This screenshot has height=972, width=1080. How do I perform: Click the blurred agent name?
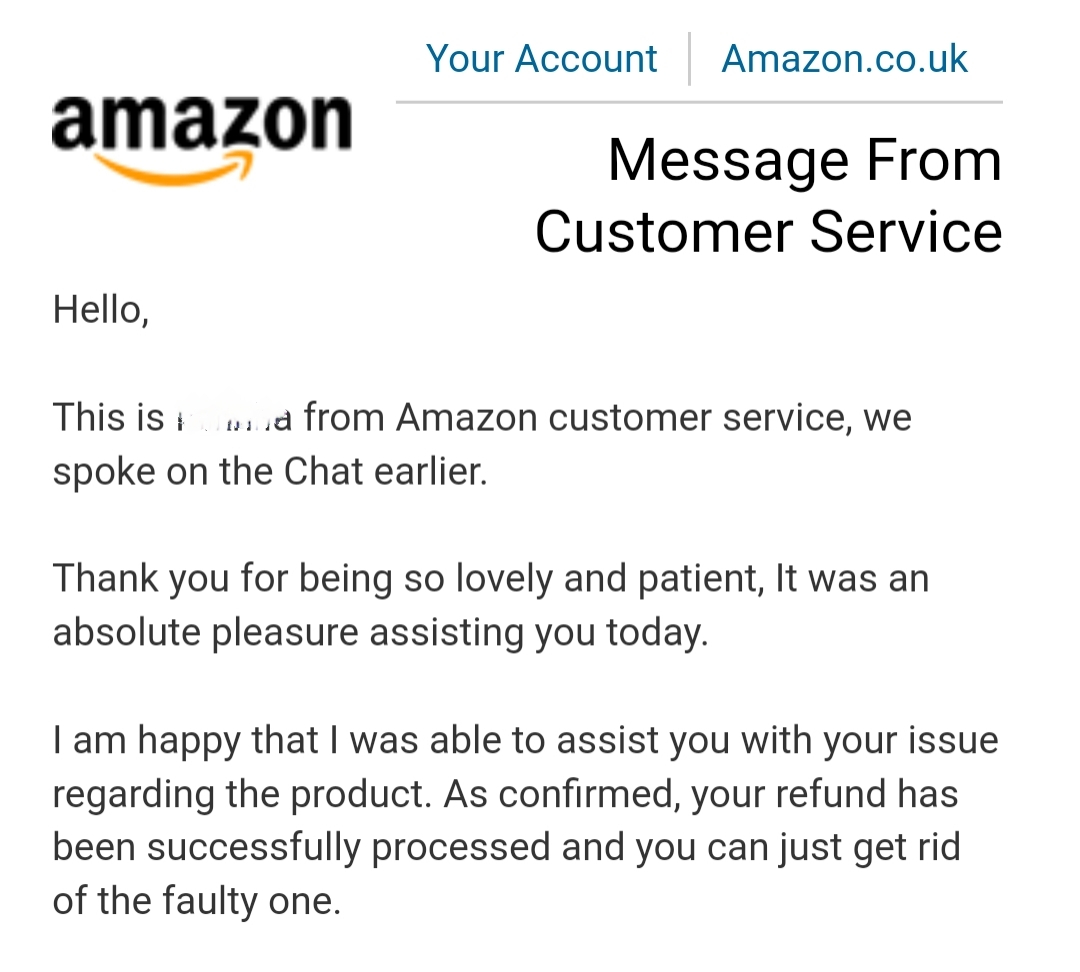(x=234, y=418)
